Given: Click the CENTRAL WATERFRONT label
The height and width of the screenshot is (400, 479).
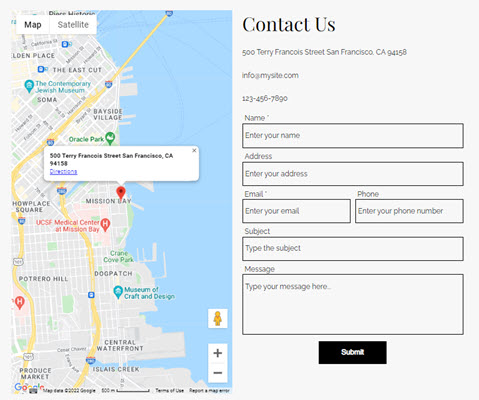Looking at the screenshot, I should (x=120, y=345).
